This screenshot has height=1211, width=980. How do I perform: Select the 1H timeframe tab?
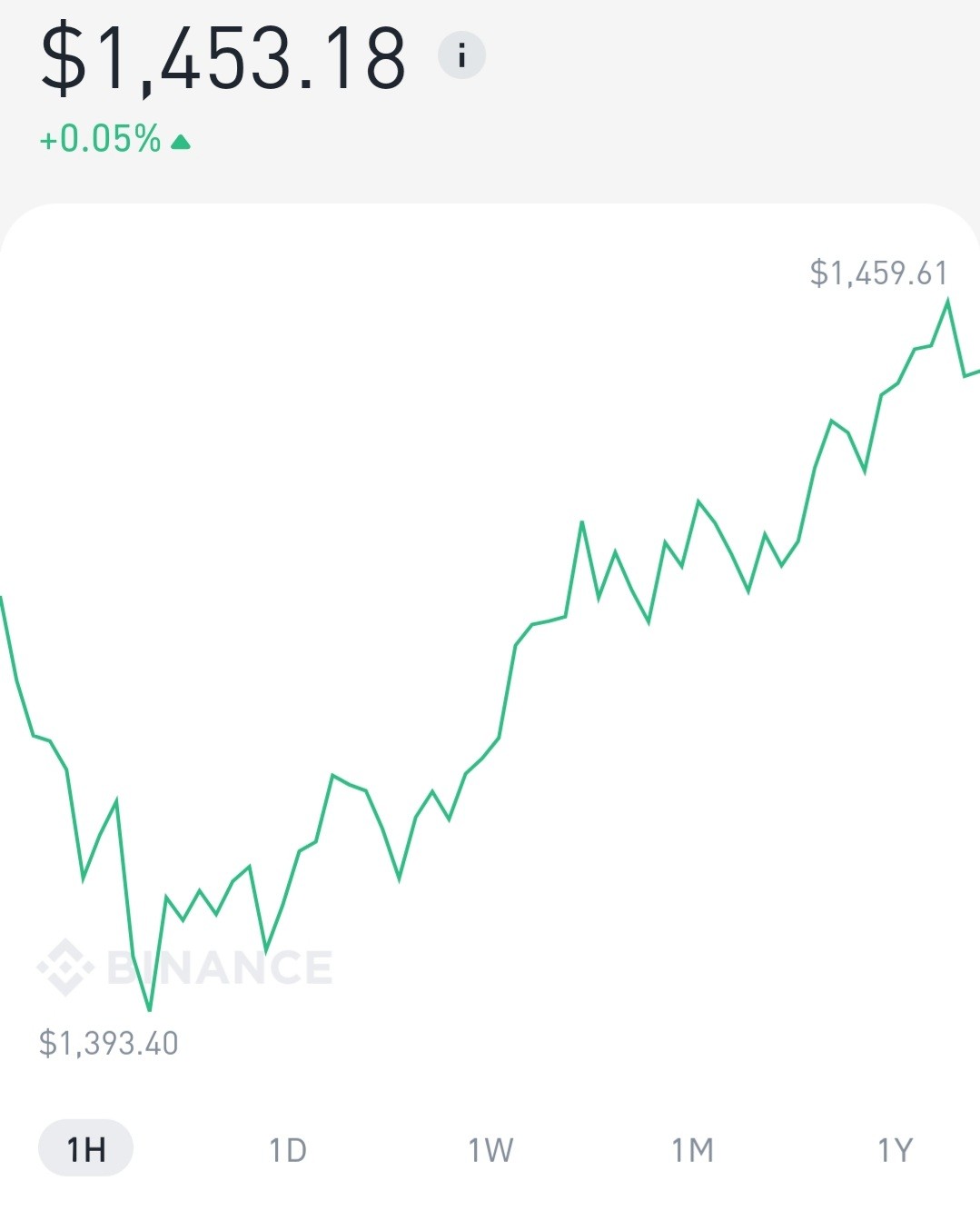coord(86,1149)
